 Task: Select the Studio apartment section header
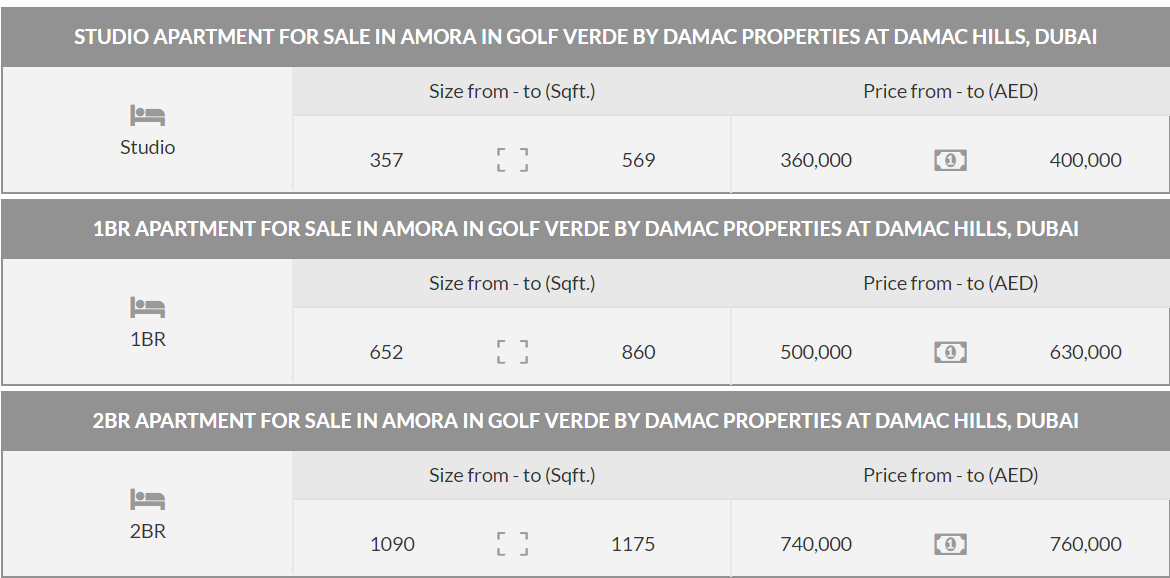[x=585, y=37]
